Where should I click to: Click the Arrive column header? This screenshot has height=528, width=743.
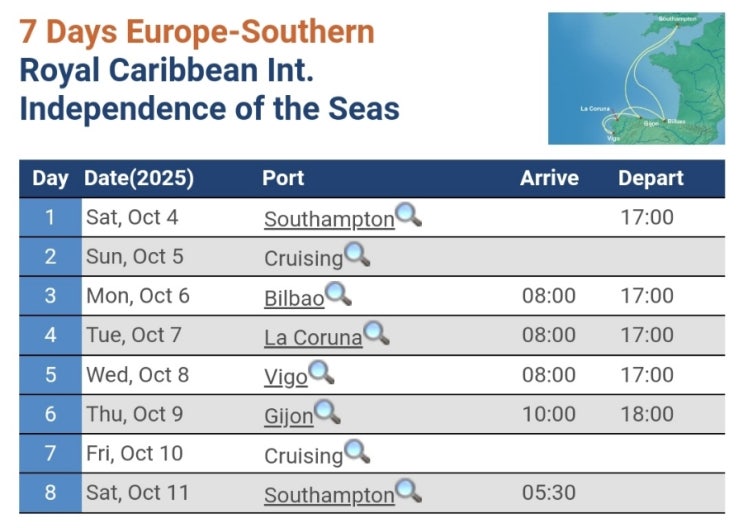(549, 179)
